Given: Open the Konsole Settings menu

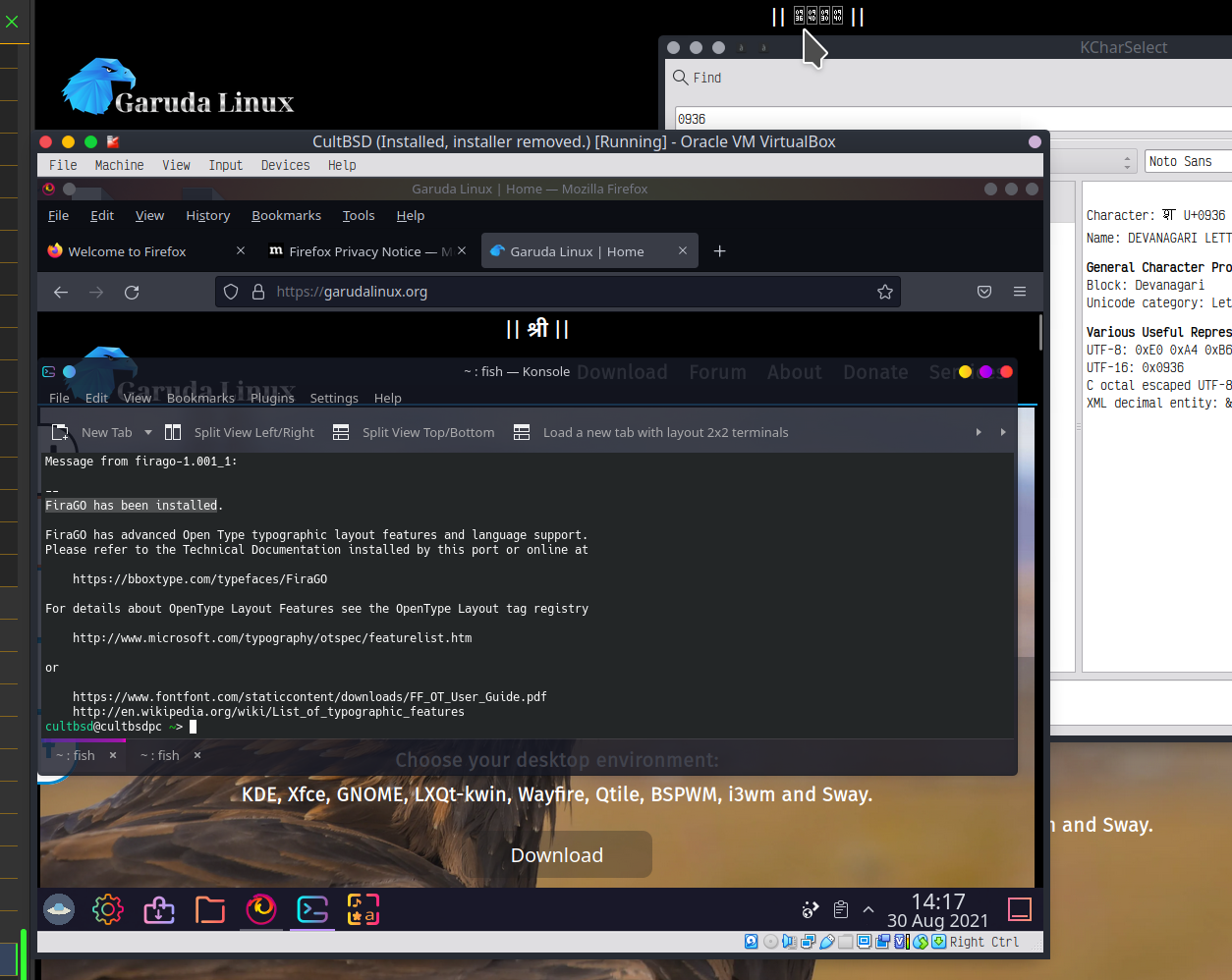Looking at the screenshot, I should [334, 398].
